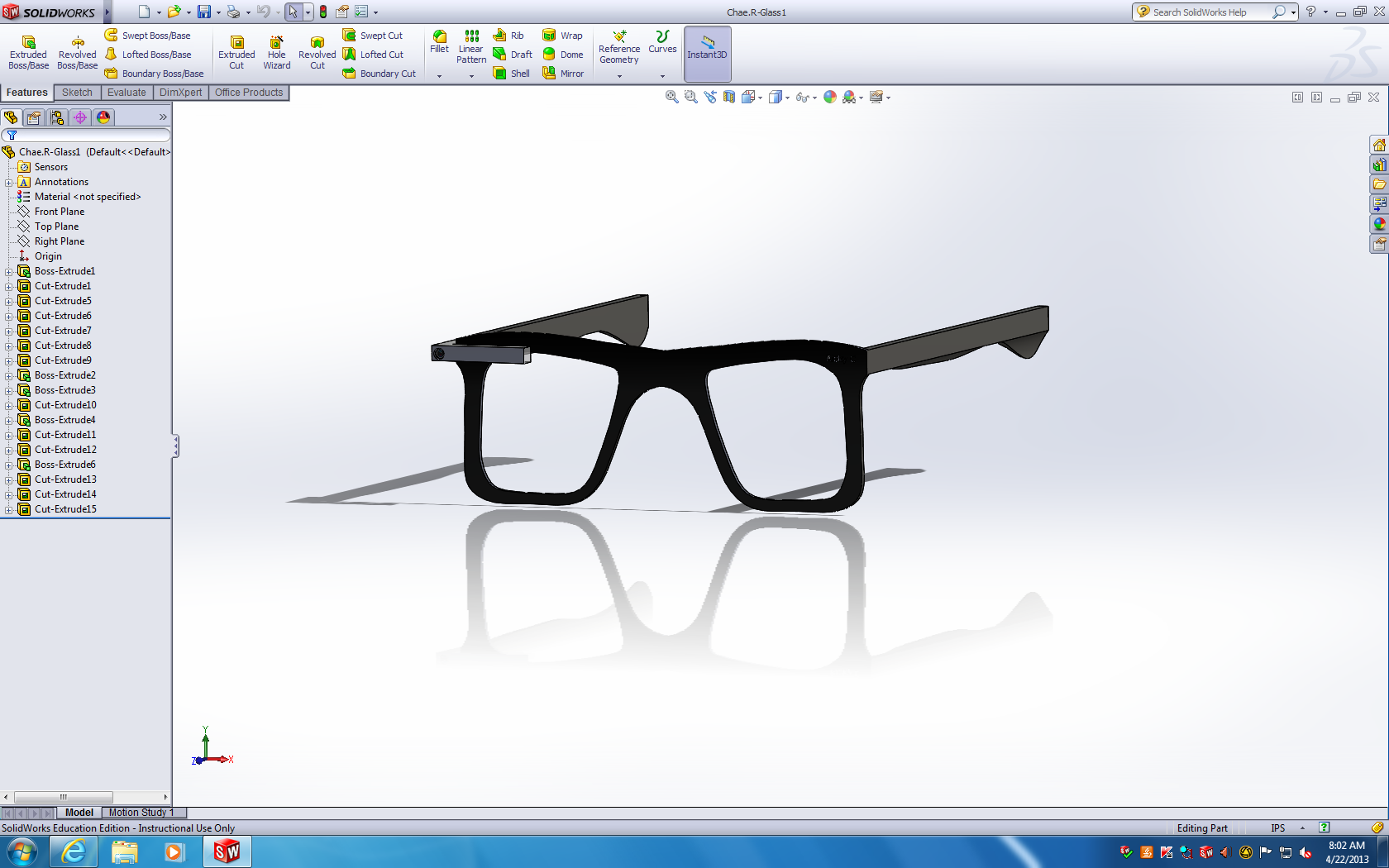Select the Front Plane
Image resolution: width=1389 pixels, height=868 pixels.
[x=60, y=212]
